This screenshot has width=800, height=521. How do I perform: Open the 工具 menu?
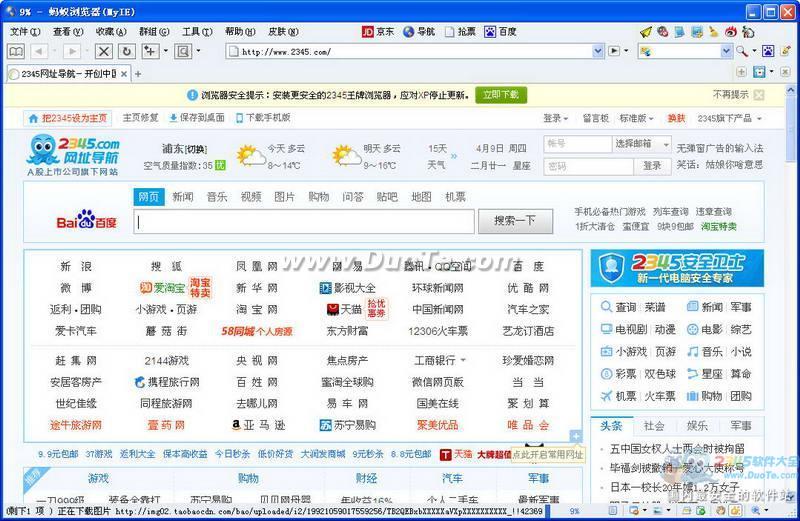point(197,32)
